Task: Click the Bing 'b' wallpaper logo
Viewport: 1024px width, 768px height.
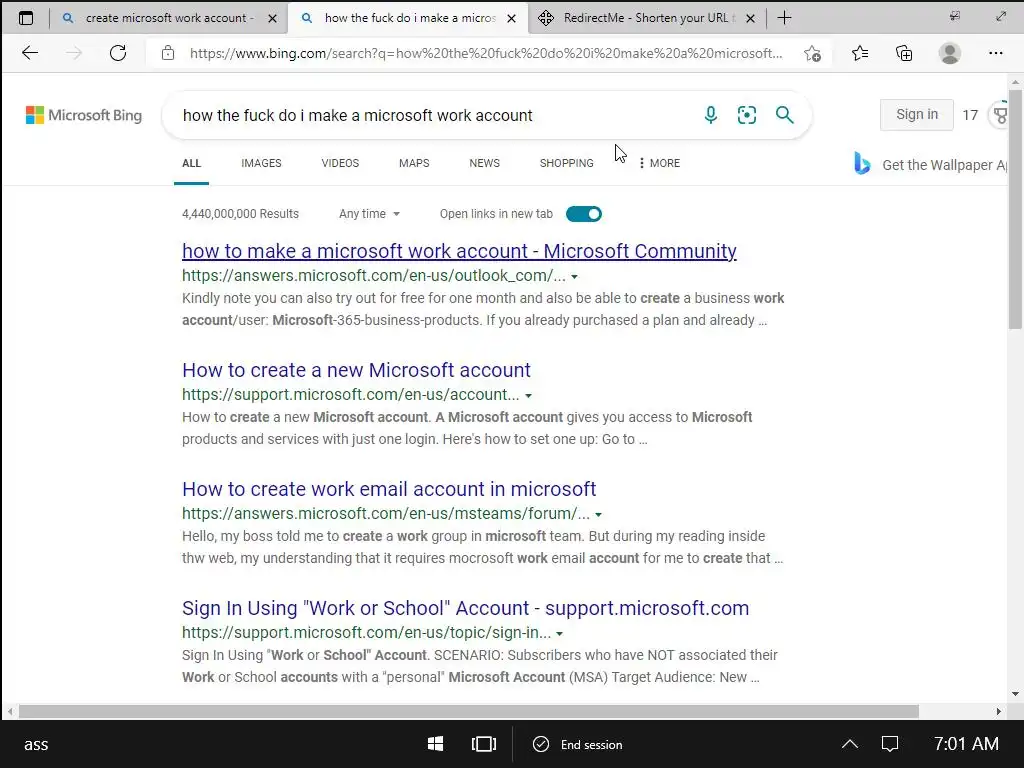Action: click(x=862, y=163)
